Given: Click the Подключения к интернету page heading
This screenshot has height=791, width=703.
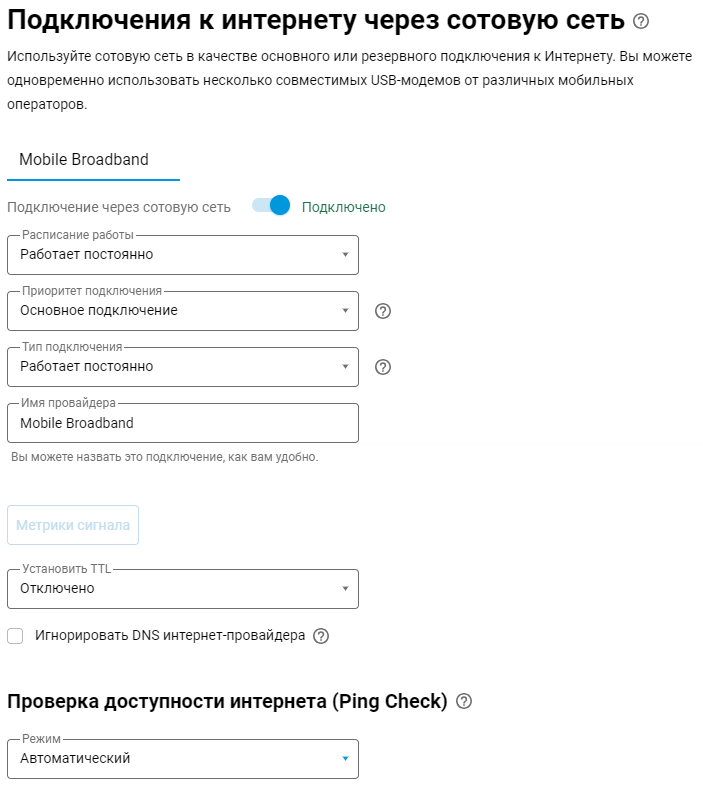Looking at the screenshot, I should [316, 21].
